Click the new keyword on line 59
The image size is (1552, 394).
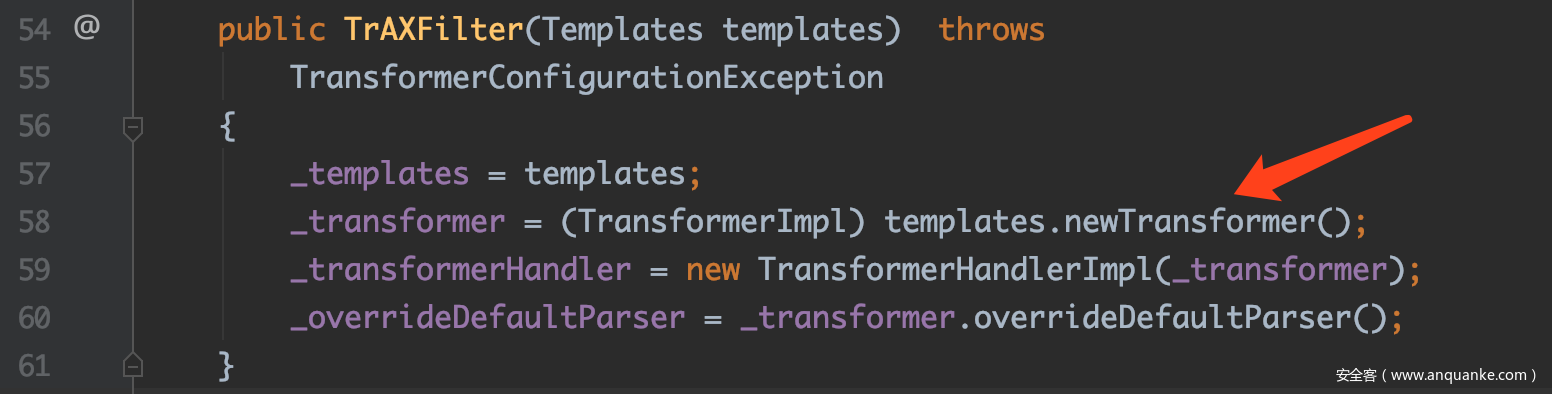point(712,270)
